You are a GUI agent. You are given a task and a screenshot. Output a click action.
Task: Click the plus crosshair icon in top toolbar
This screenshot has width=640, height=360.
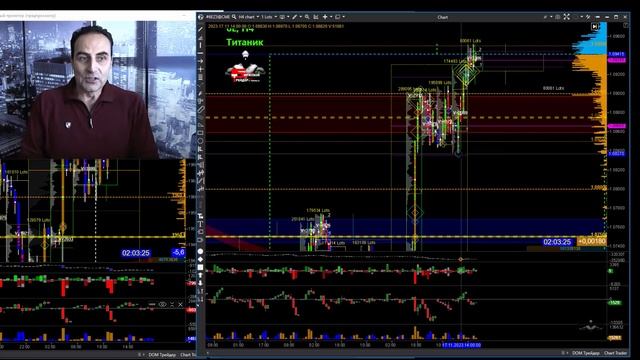325,17
